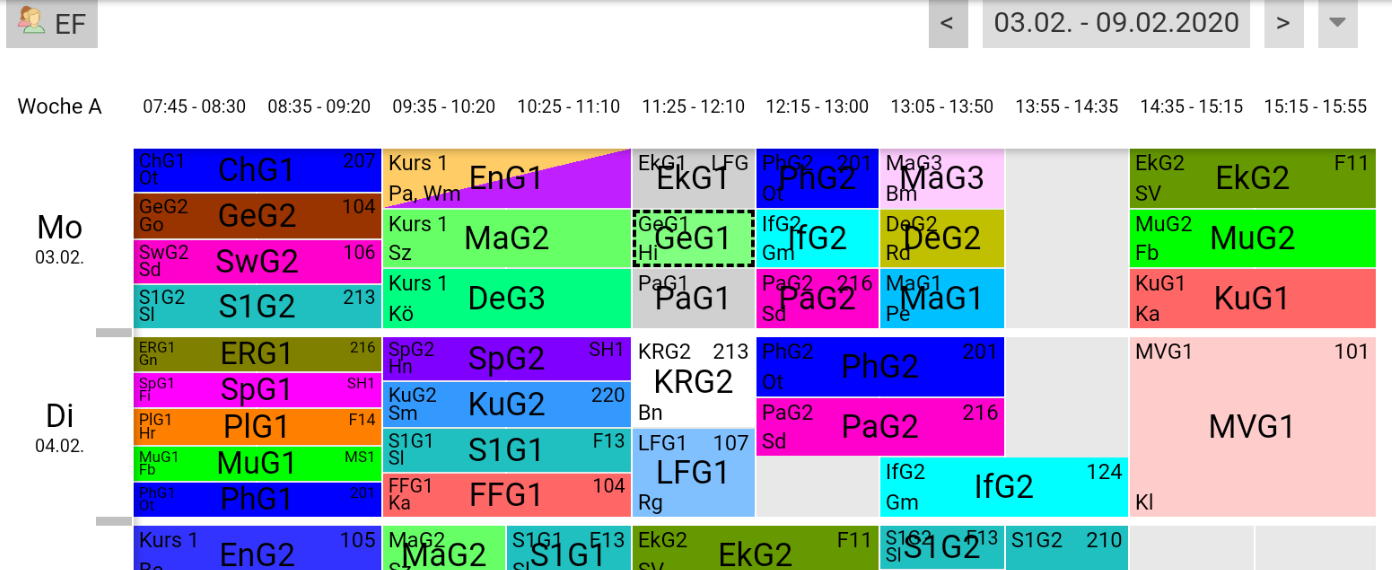Select the brown GeG2 lesson block
Image resolution: width=1392 pixels, height=570 pixels.
pos(257,216)
